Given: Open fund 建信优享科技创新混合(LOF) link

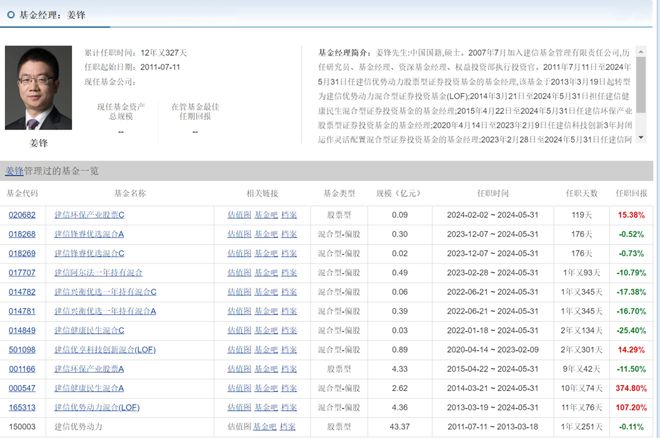Looking at the screenshot, I should point(105,350).
